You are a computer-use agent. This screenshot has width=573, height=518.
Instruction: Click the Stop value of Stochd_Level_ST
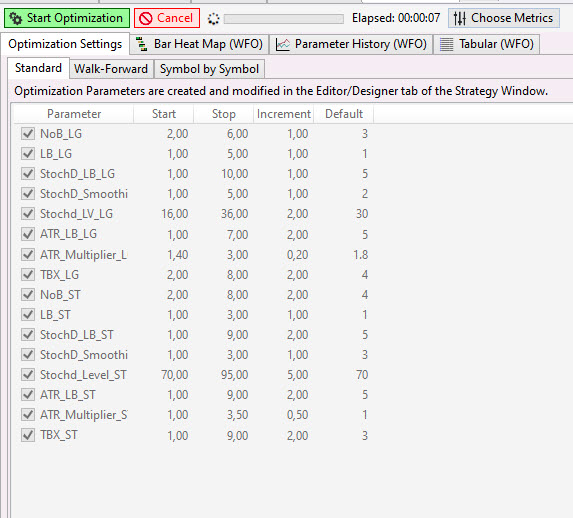pyautogui.click(x=234, y=375)
